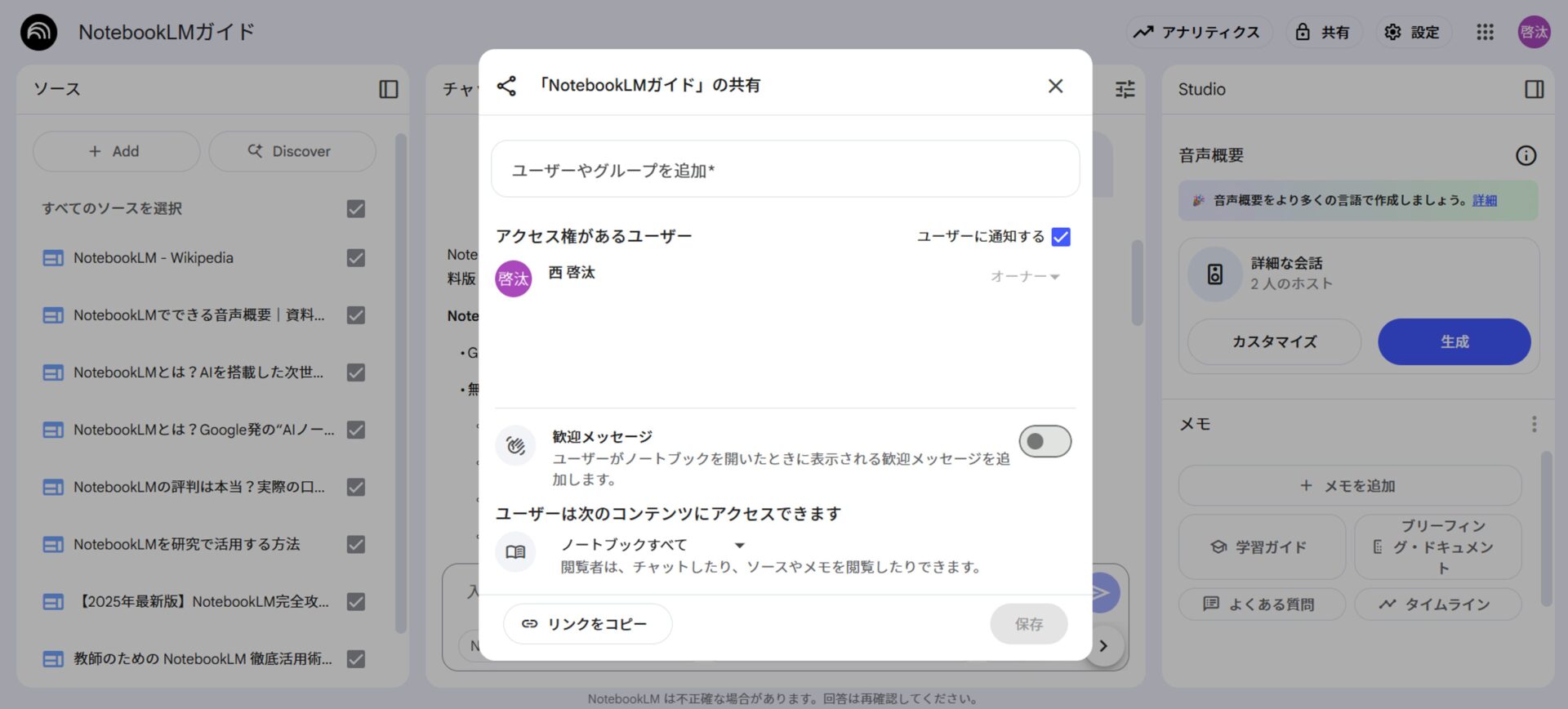This screenshot has width=1568, height=709.
Task: Click the 啓汰 account avatar in header
Action: [x=1534, y=33]
